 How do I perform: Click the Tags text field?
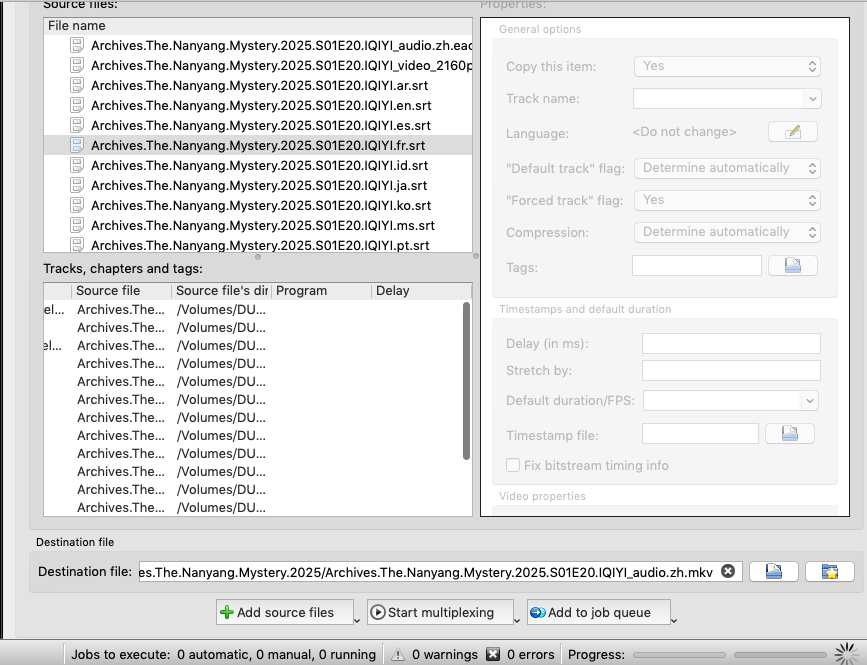click(697, 266)
